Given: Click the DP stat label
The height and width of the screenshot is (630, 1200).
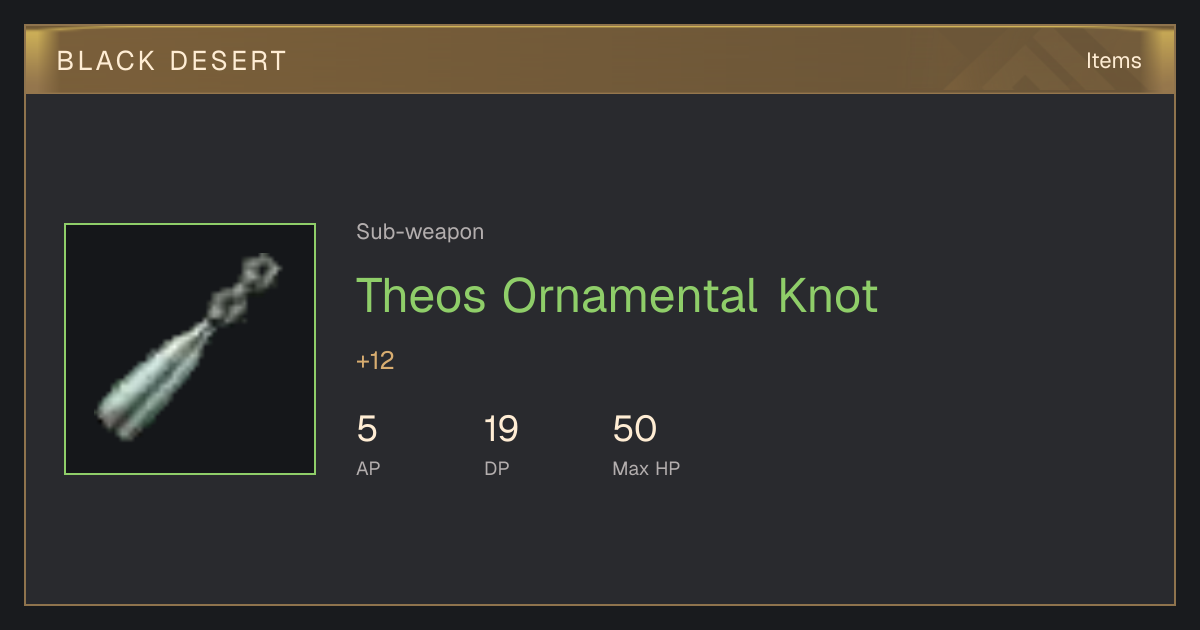Looking at the screenshot, I should 497,468.
